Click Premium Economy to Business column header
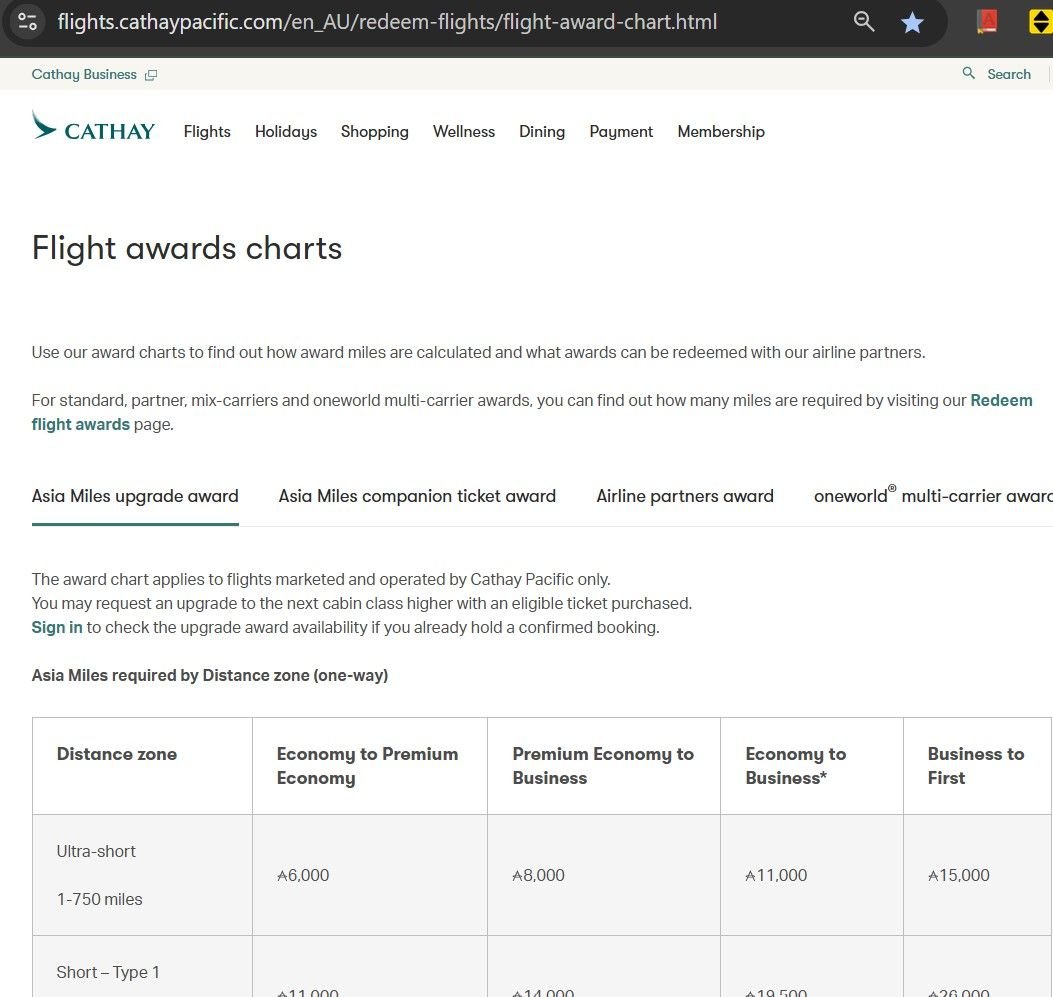 pos(603,766)
